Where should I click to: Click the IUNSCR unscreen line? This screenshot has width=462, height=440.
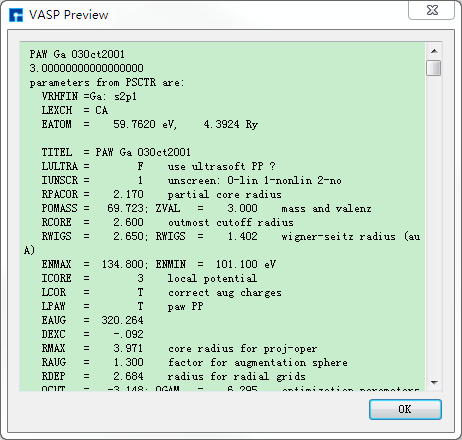[x=191, y=180]
